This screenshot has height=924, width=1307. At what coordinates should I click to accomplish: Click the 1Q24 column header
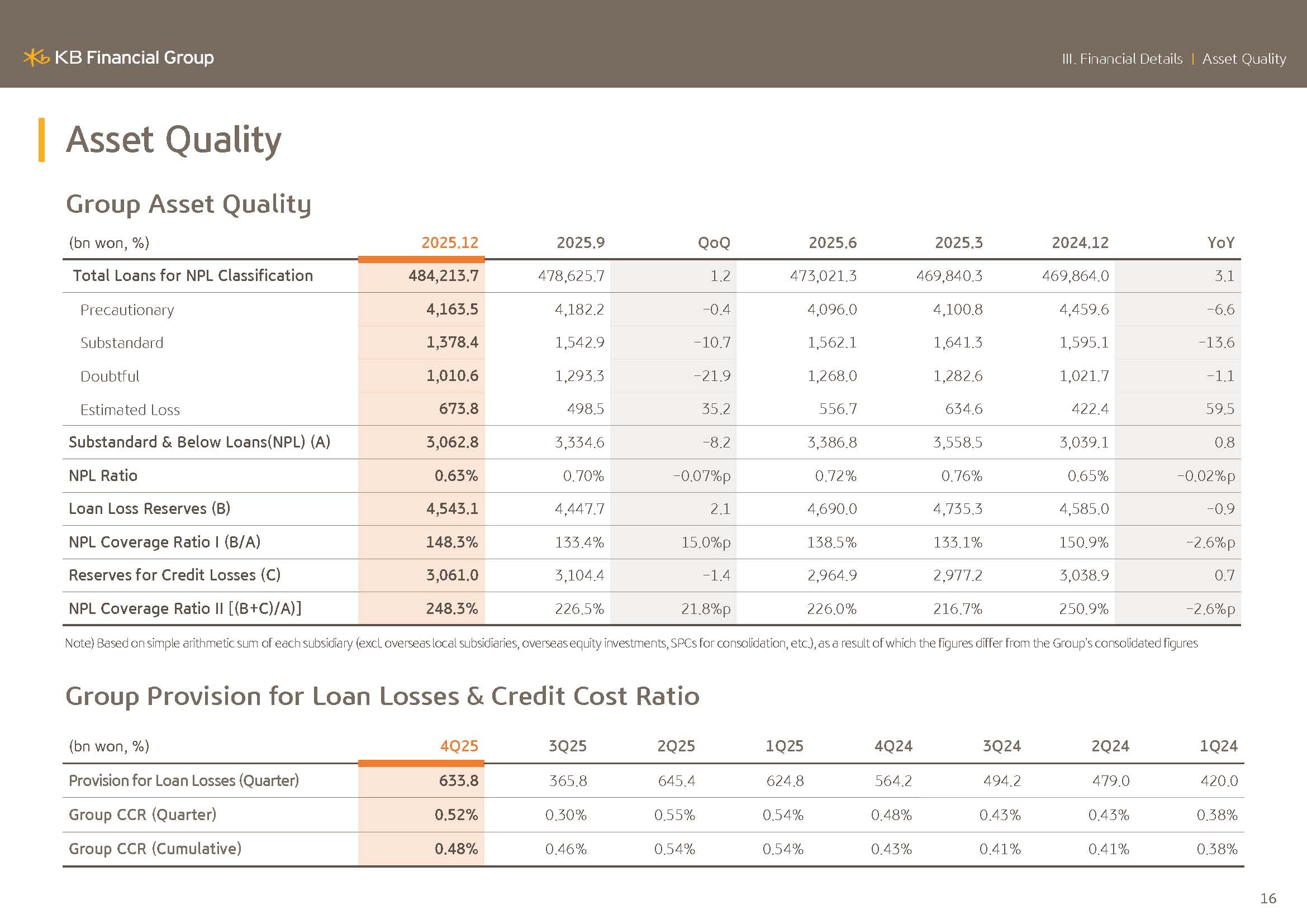1218,746
